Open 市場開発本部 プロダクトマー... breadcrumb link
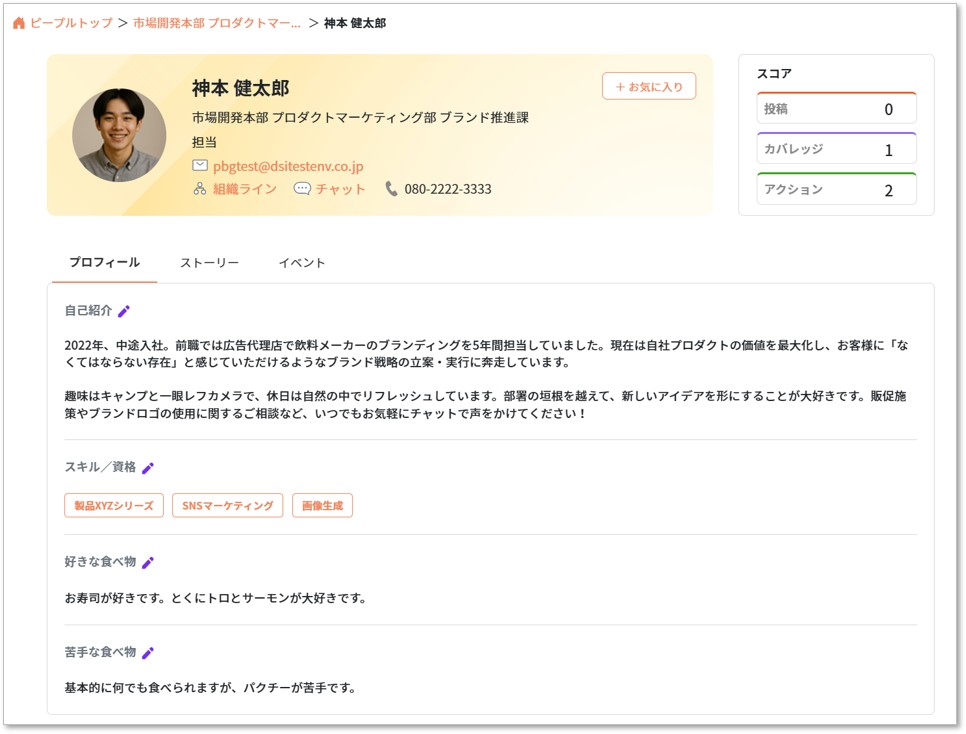This screenshot has width=966, height=734. [x=217, y=23]
